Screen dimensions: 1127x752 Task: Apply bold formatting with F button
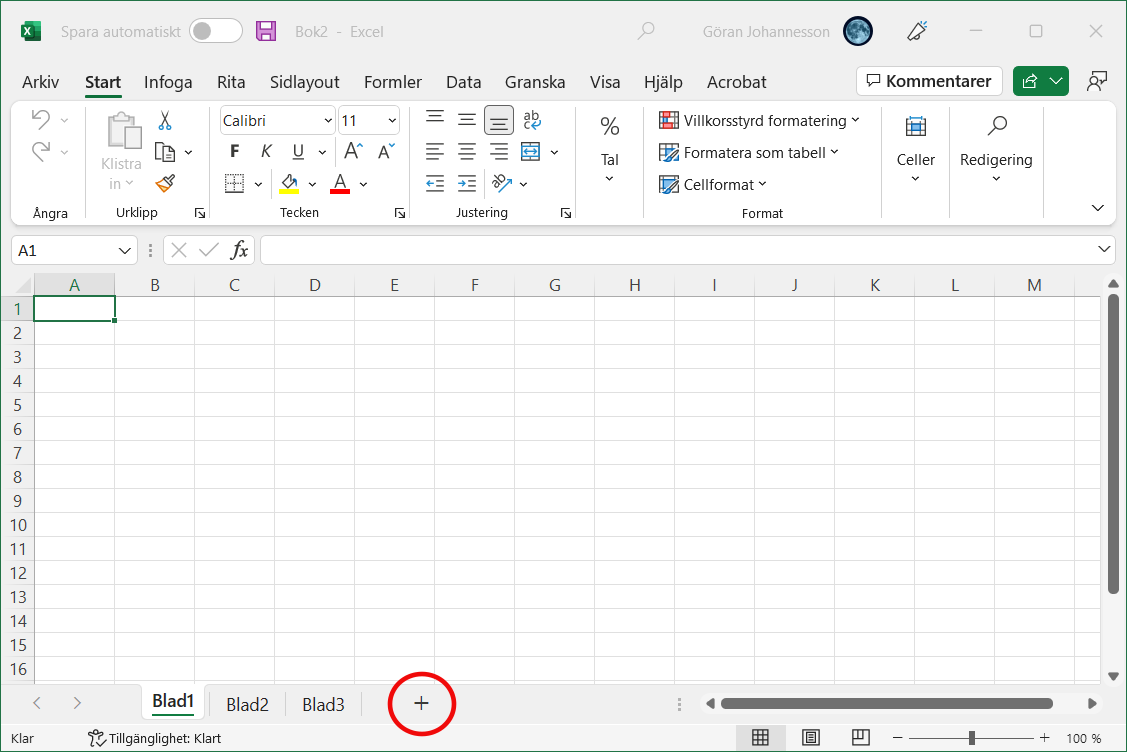click(235, 152)
